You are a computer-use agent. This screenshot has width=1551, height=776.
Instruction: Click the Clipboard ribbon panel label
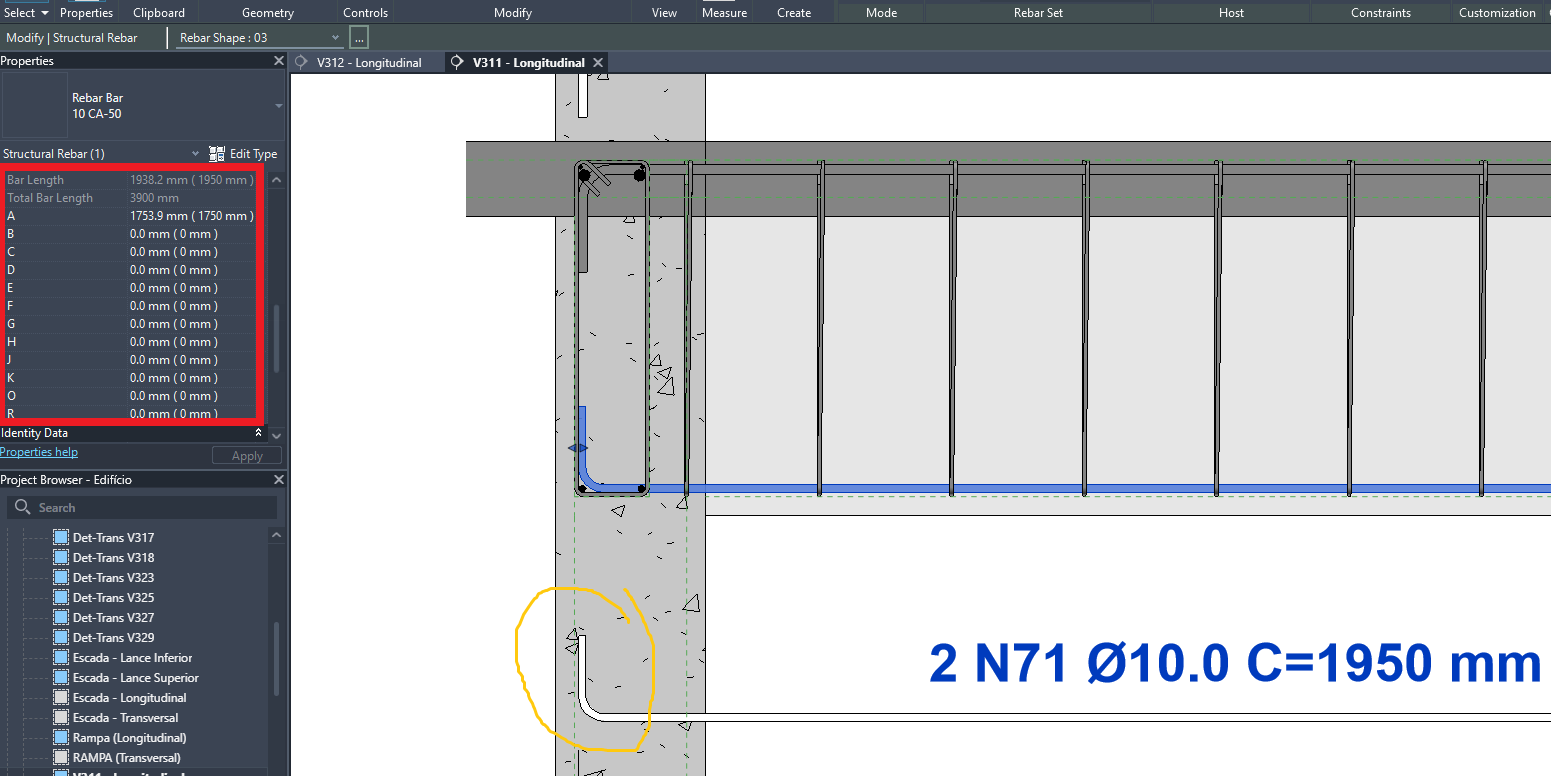[158, 13]
